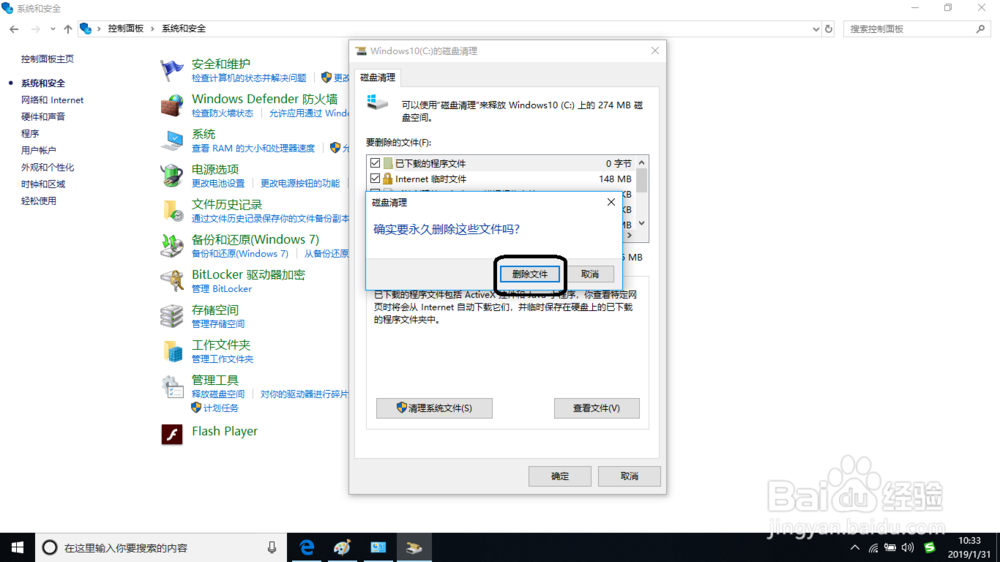Open Flash Player icon
The width and height of the screenshot is (1000, 562).
[172, 434]
